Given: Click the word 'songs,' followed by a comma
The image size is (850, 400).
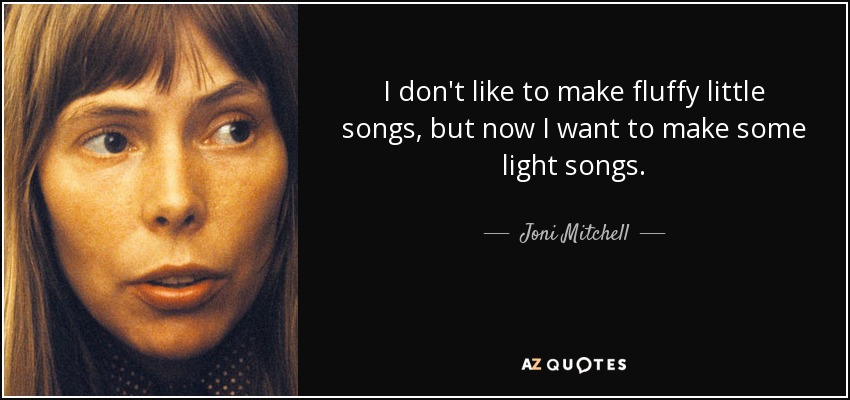Looking at the screenshot, I should pyautogui.click(x=383, y=132).
